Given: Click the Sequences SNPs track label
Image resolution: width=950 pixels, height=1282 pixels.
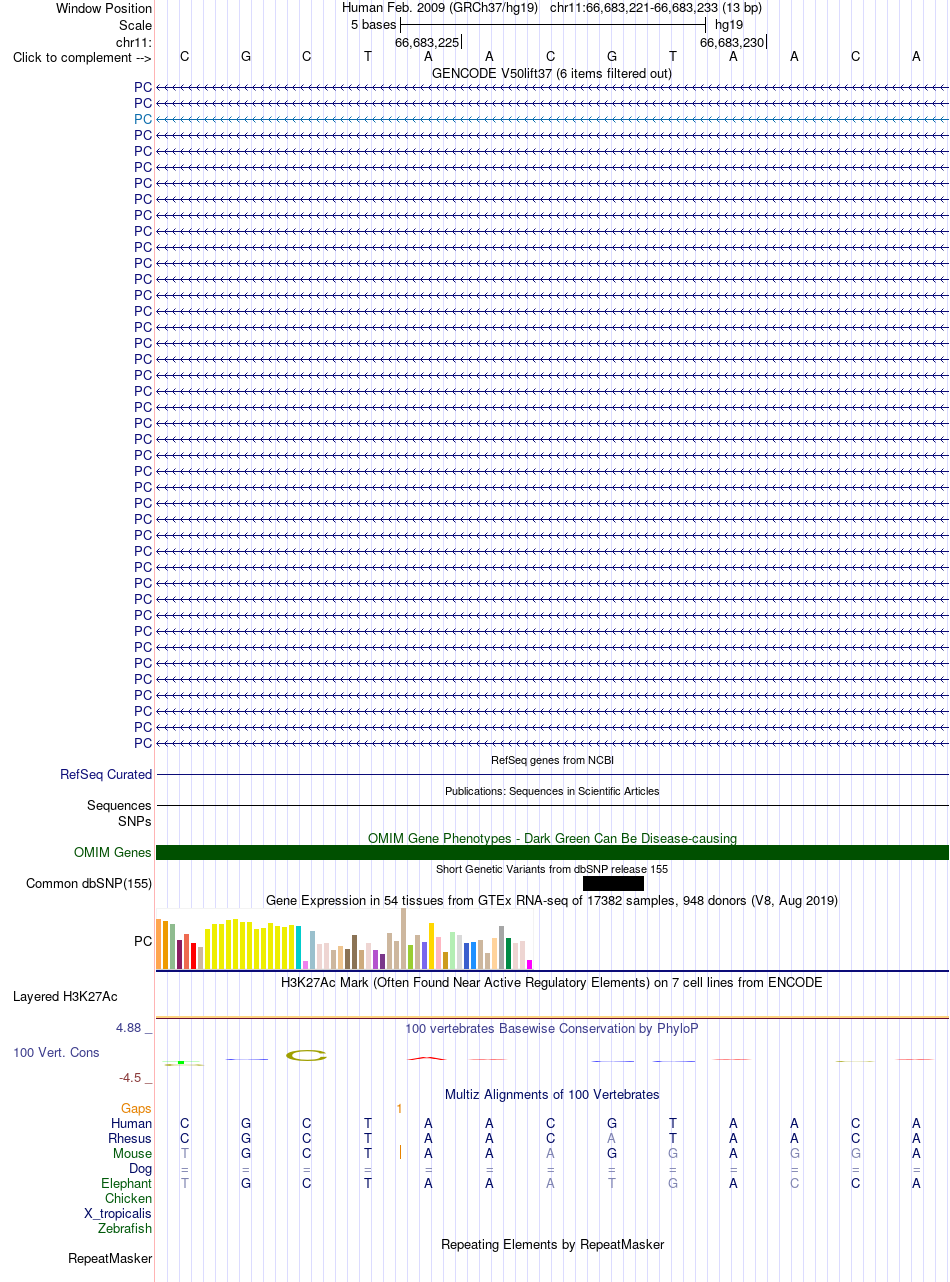Looking at the screenshot, I should 119,813.
